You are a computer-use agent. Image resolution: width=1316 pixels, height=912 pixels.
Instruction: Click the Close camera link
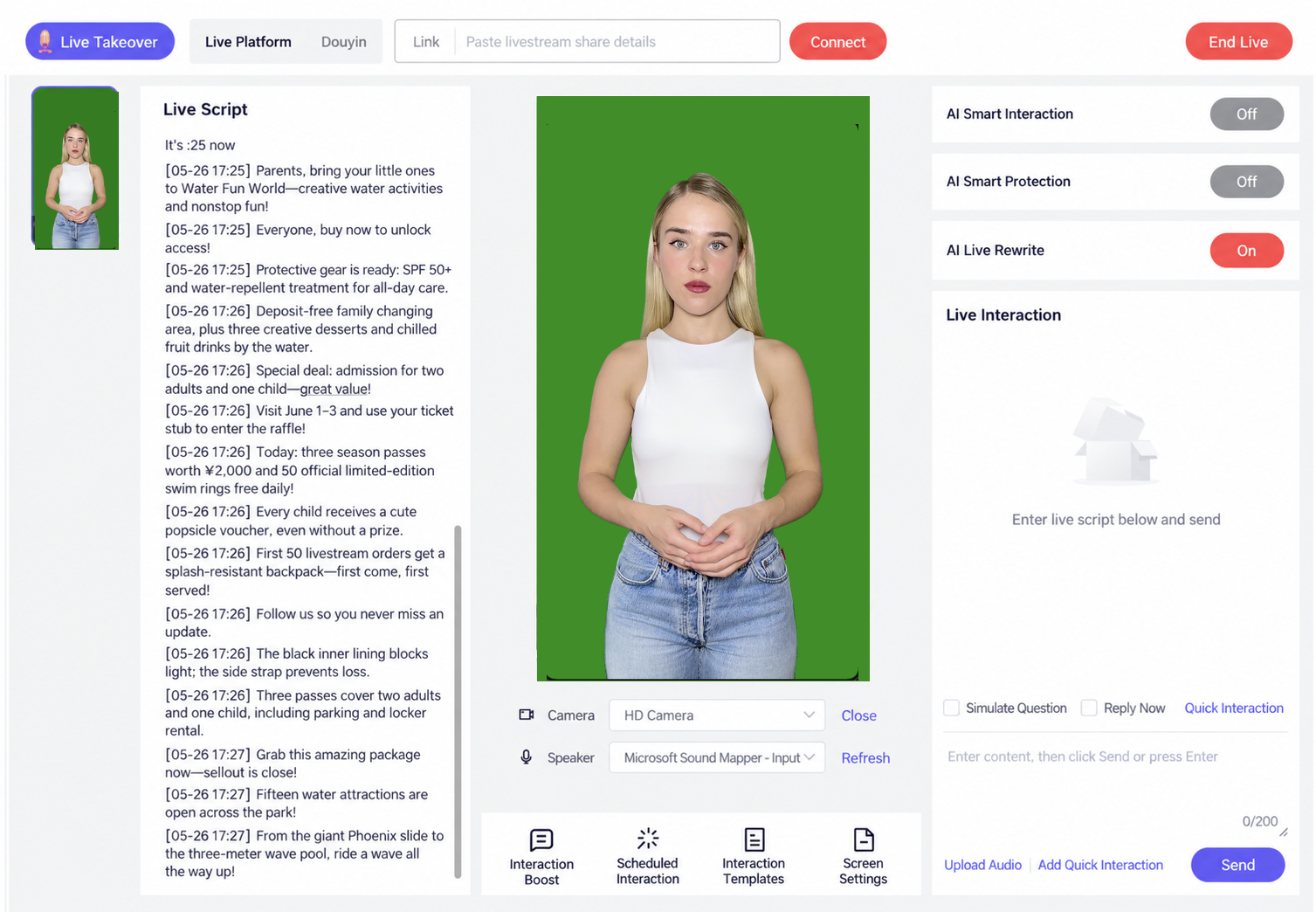point(858,715)
